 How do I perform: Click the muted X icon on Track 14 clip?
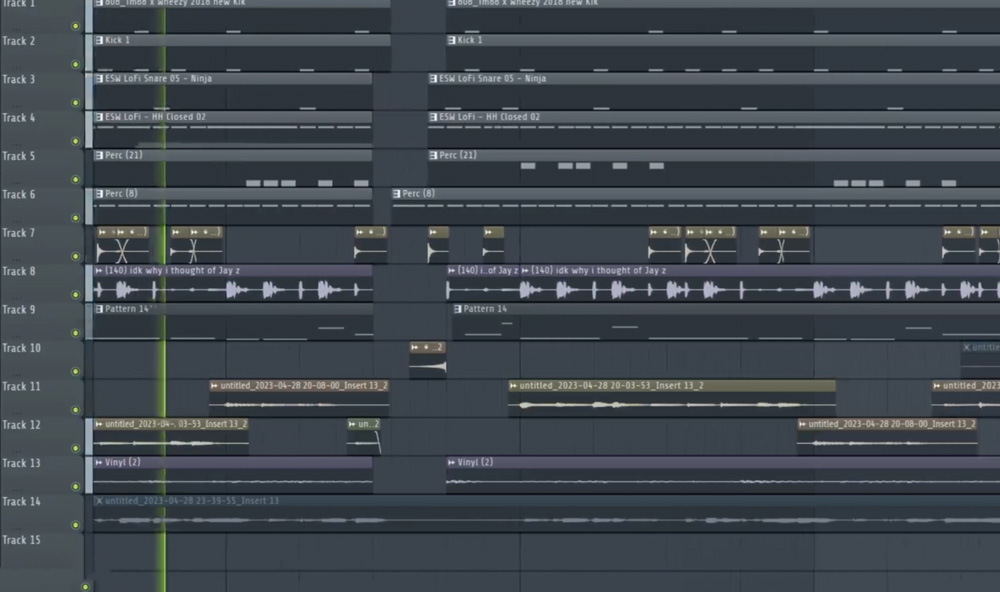[99, 501]
